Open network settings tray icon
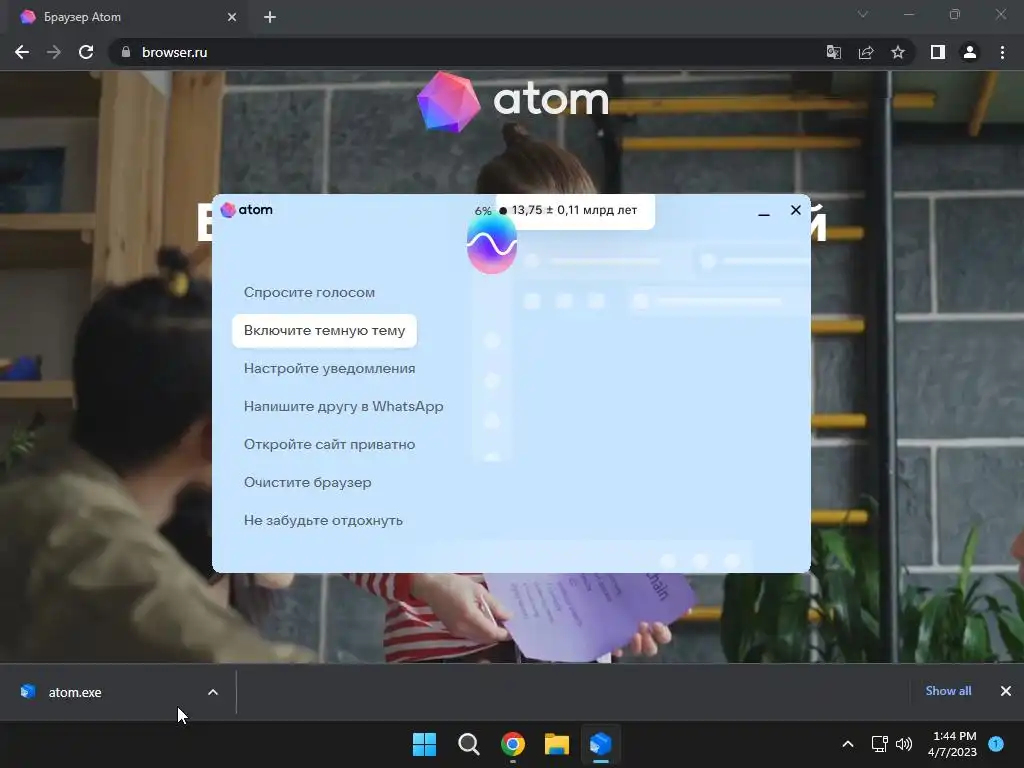1024x768 pixels. coord(880,744)
